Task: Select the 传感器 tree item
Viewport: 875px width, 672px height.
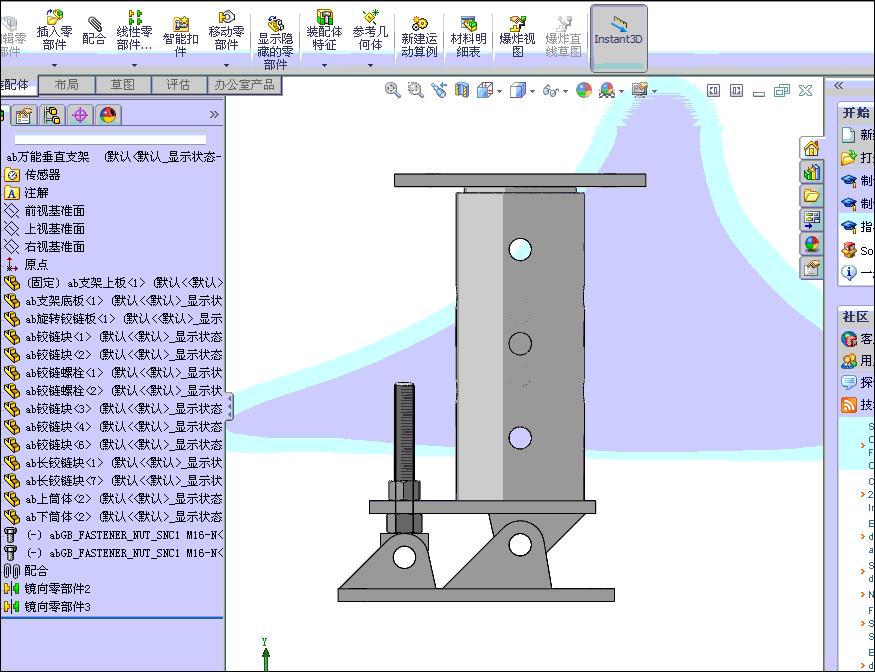Action: (42, 175)
